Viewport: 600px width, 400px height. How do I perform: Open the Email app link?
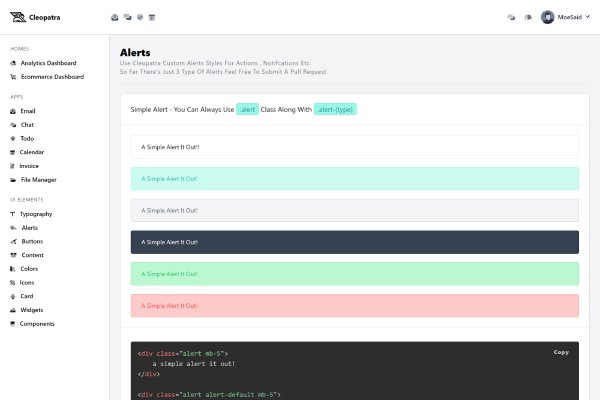coord(28,111)
